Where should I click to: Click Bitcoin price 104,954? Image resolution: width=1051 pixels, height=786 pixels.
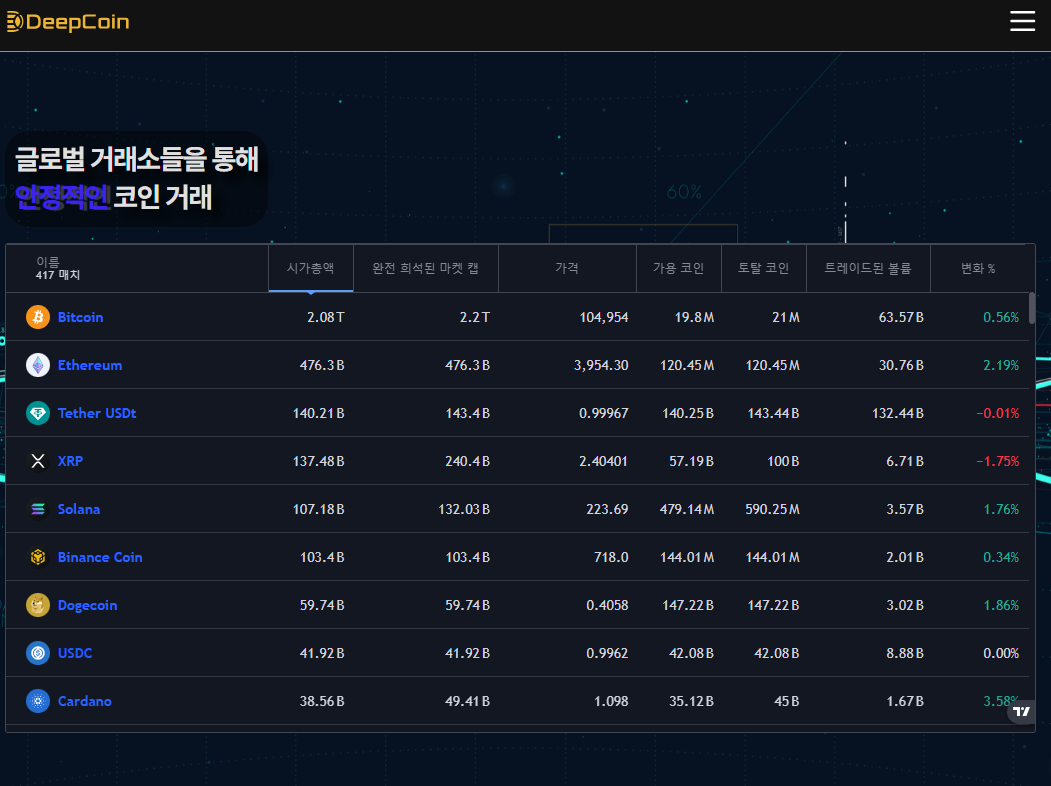pyautogui.click(x=604, y=317)
